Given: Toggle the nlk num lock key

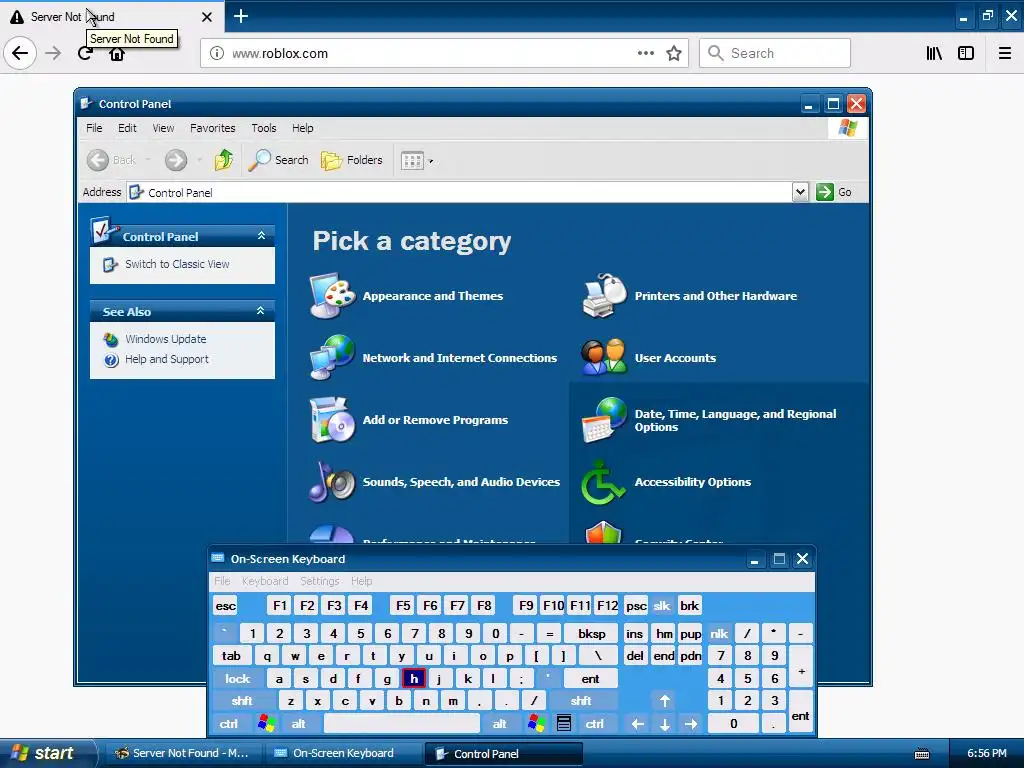Looking at the screenshot, I should (719, 633).
